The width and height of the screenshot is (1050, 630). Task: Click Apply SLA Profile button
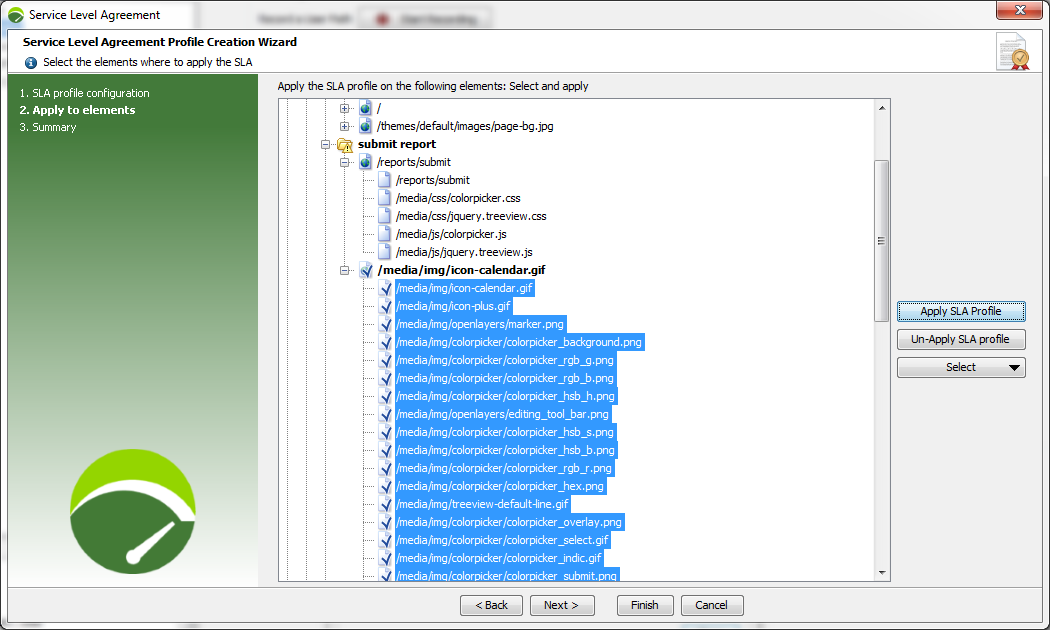click(x=961, y=311)
